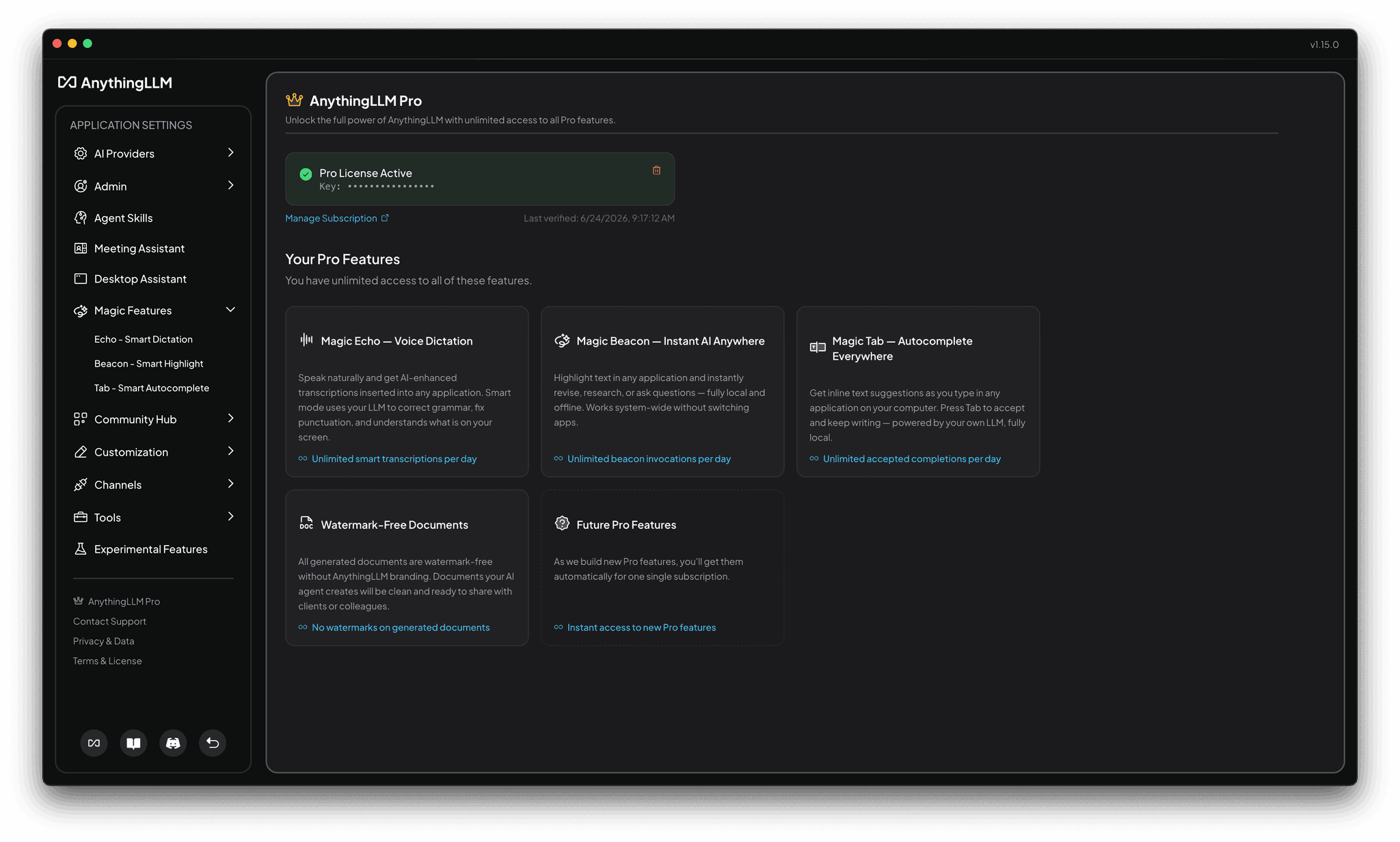Click the Desktop Assistant window icon
Screen dimensions: 1400x842
(x=81, y=278)
